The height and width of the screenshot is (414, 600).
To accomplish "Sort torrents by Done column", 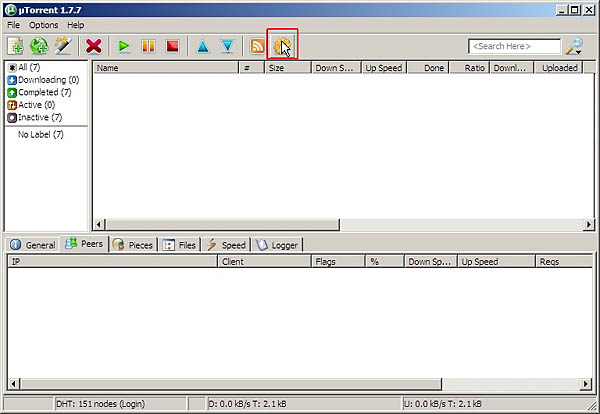I will pyautogui.click(x=428, y=68).
